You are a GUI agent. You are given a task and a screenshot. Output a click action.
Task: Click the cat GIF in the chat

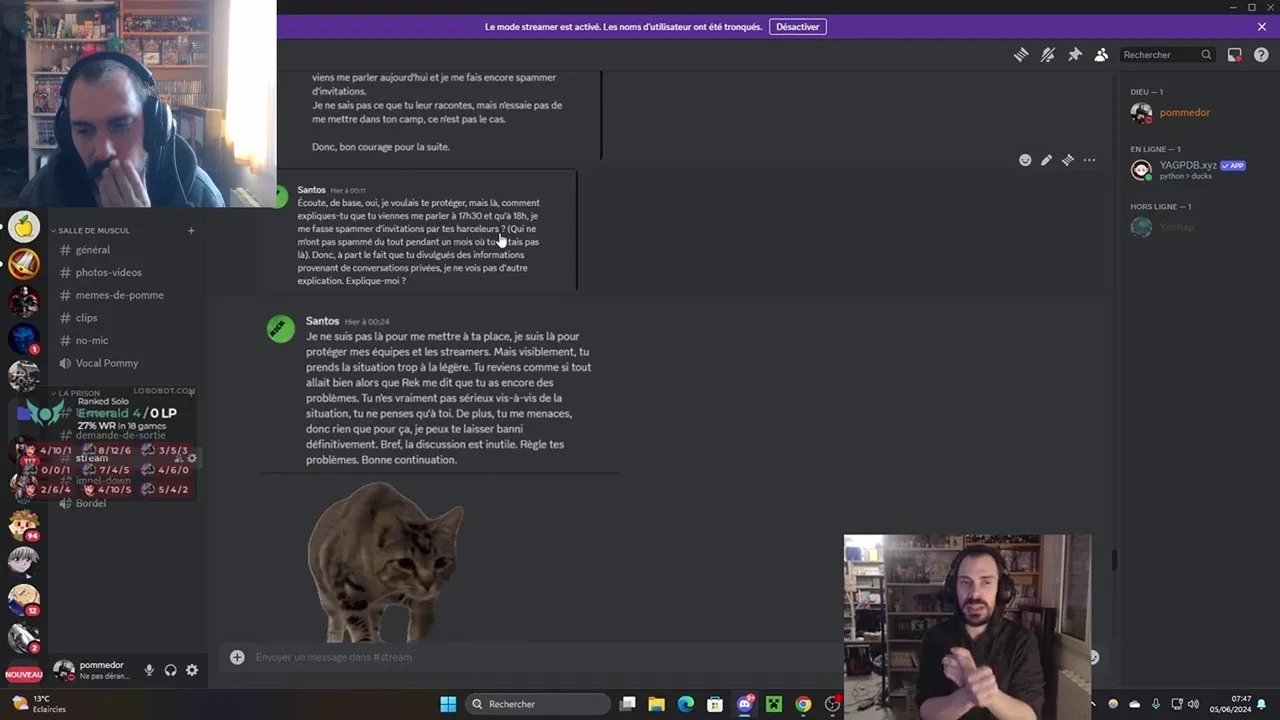pyautogui.click(x=386, y=561)
